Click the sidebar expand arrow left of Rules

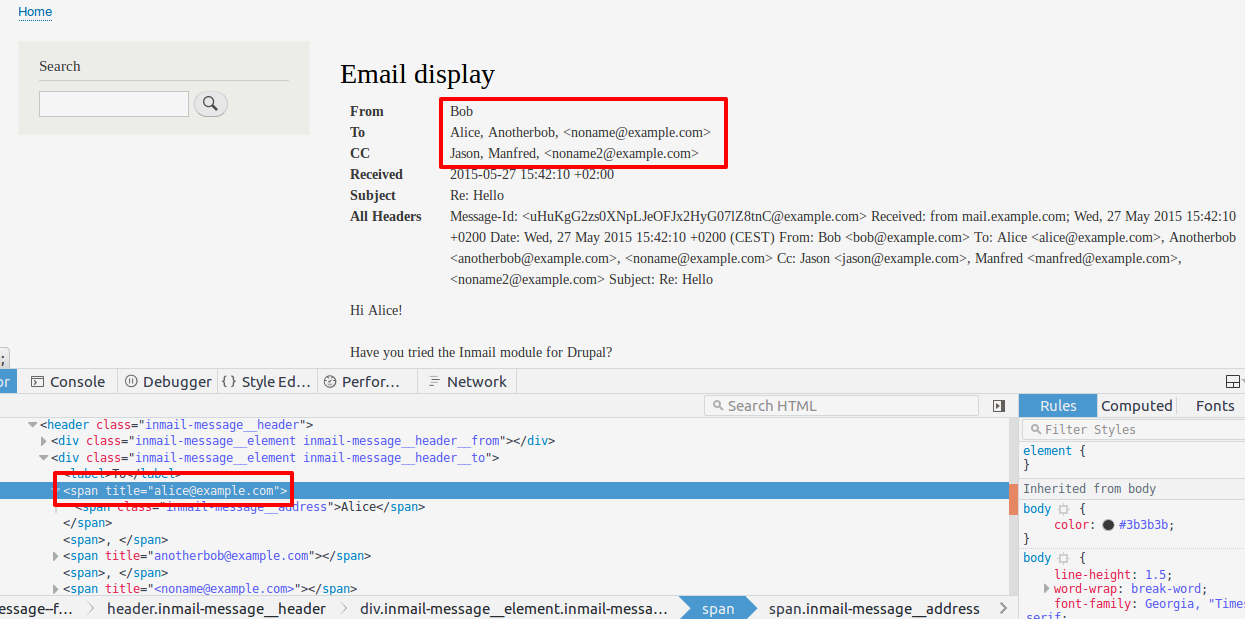pos(997,405)
